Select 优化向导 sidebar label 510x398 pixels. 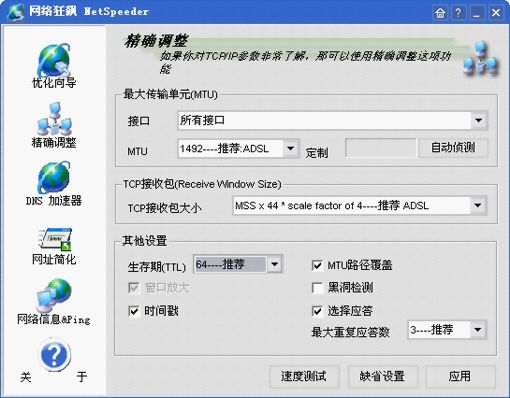click(x=54, y=83)
